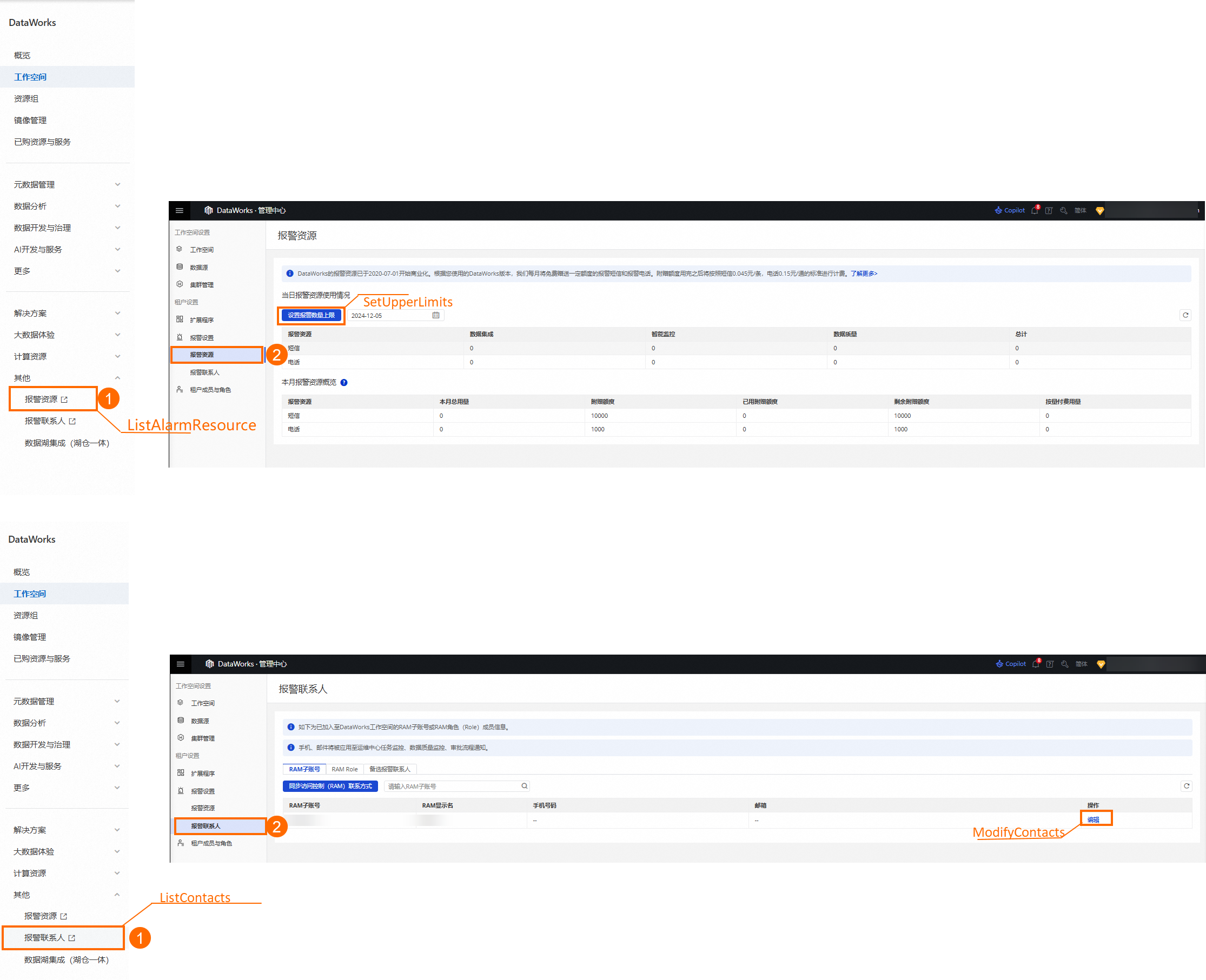This screenshot has width=1206, height=980.
Task: Open hamburger menu on 报警资源 page header
Action: [179, 211]
